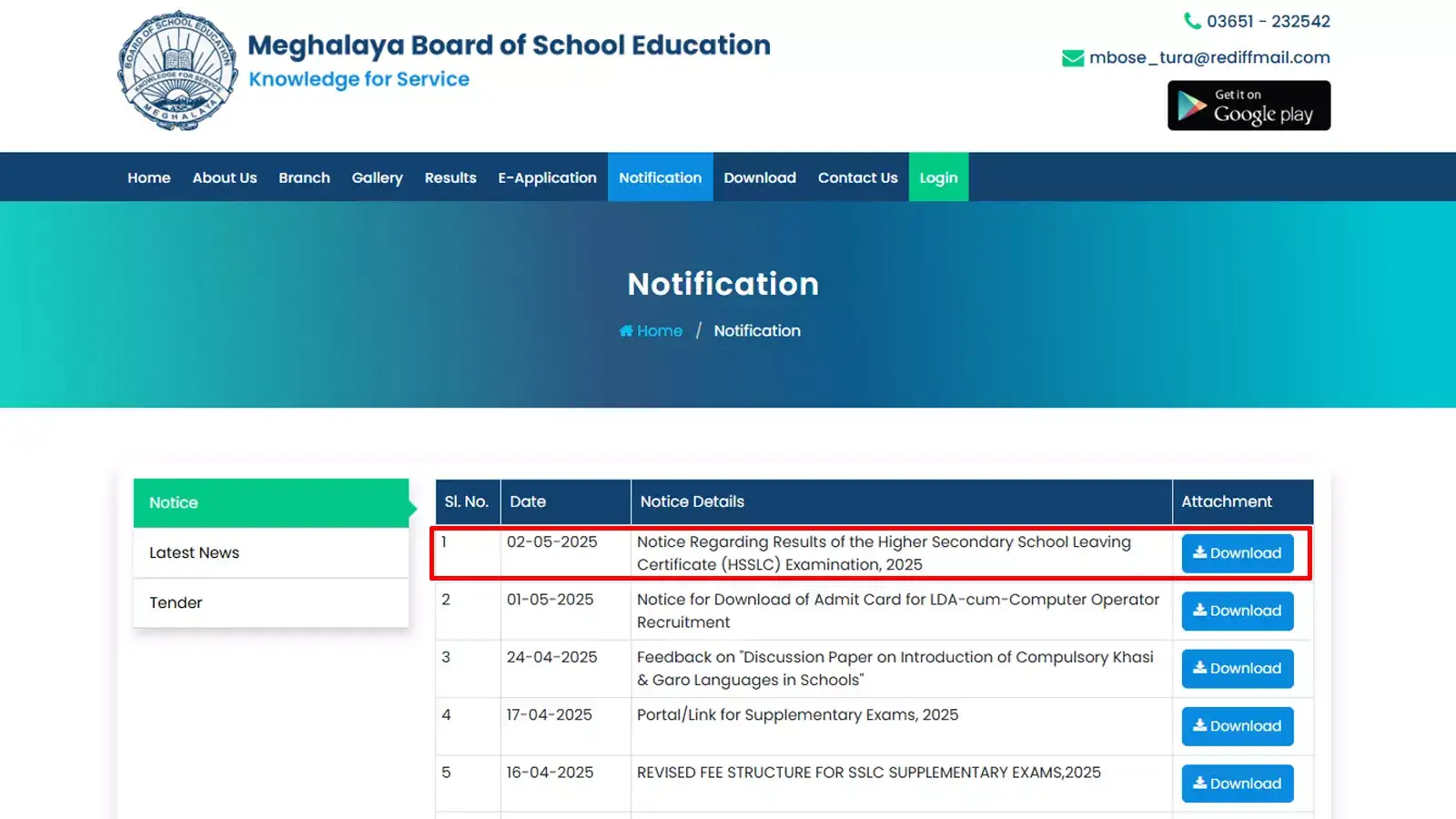Screen dimensions: 1456x819
Task: Click the green phone icon
Action: pos(1191,21)
